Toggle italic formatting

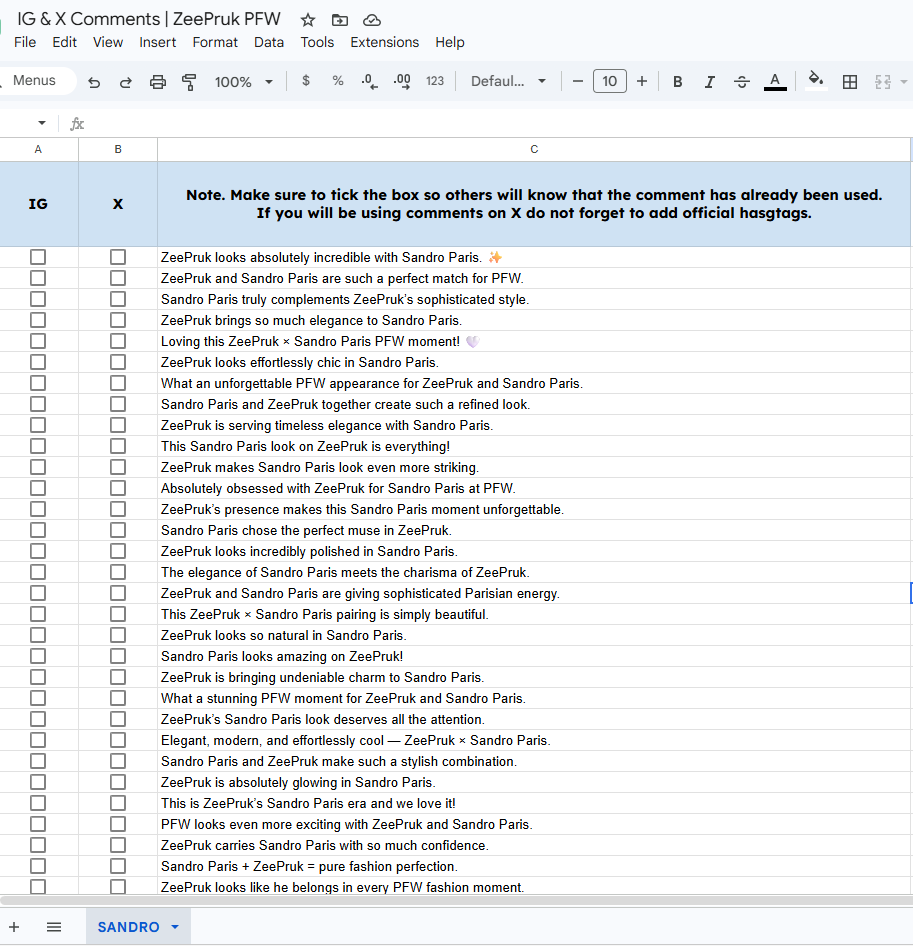pos(710,82)
